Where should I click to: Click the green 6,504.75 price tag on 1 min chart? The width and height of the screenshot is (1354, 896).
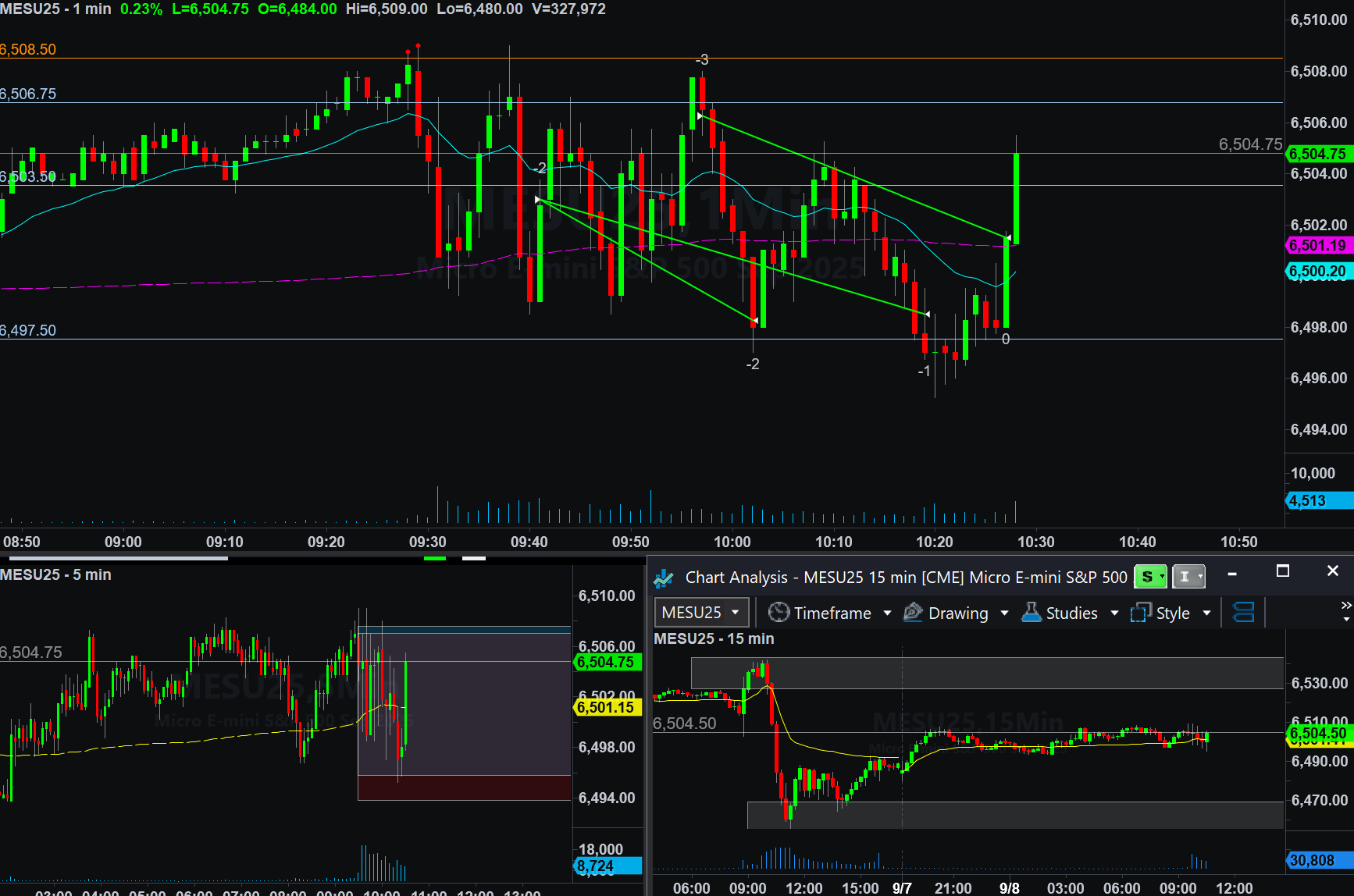1319,154
